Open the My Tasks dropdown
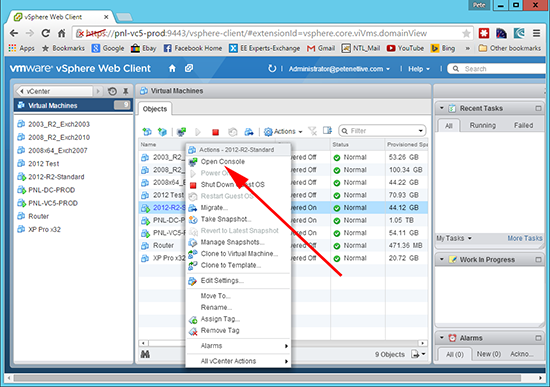The width and height of the screenshot is (550, 387). pyautogui.click(x=454, y=238)
